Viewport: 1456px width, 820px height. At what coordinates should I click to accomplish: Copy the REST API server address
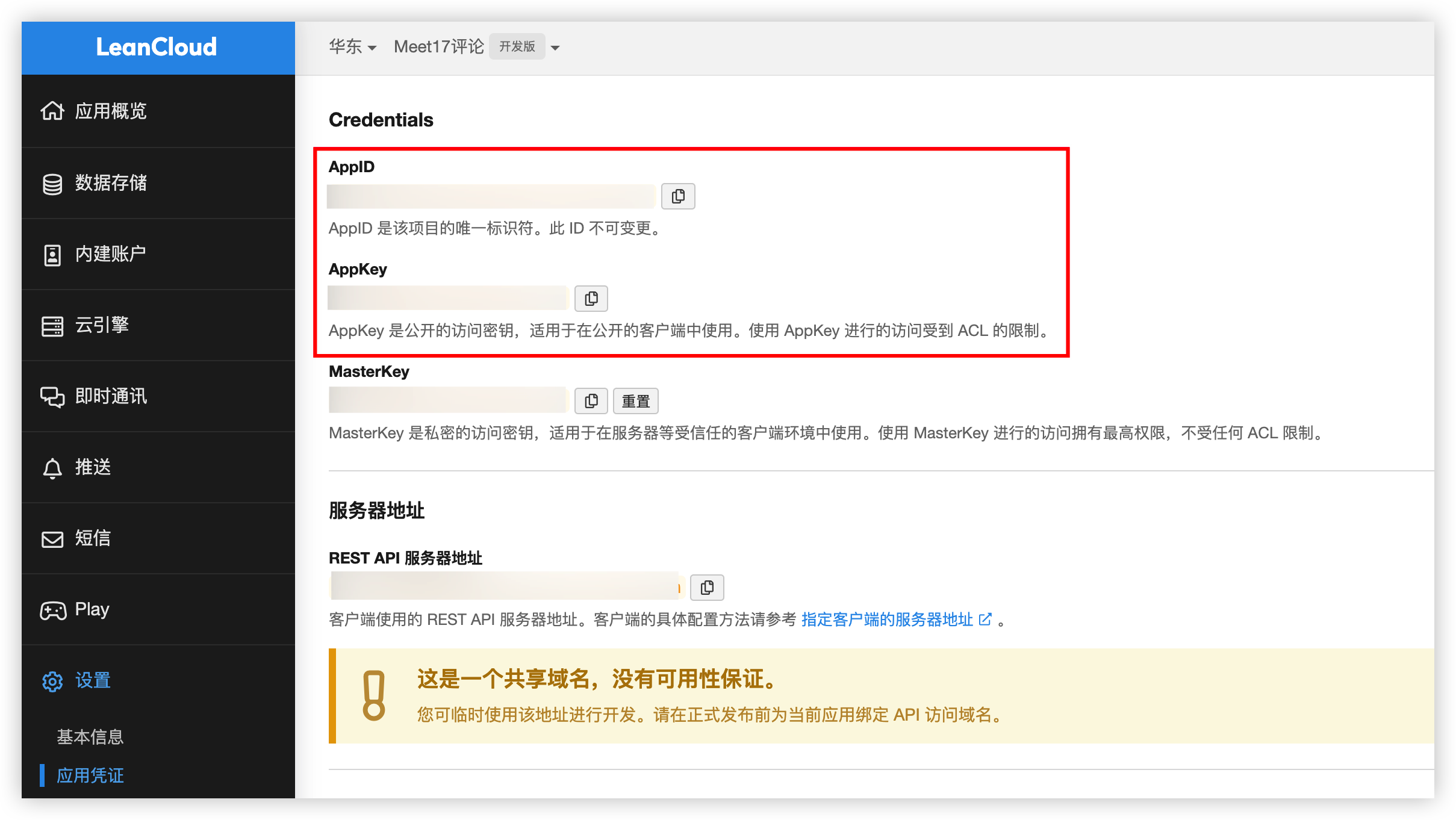(706, 588)
